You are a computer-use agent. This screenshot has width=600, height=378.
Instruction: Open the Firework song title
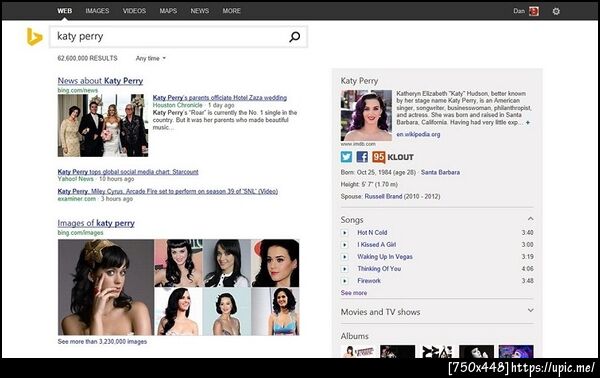pos(369,281)
